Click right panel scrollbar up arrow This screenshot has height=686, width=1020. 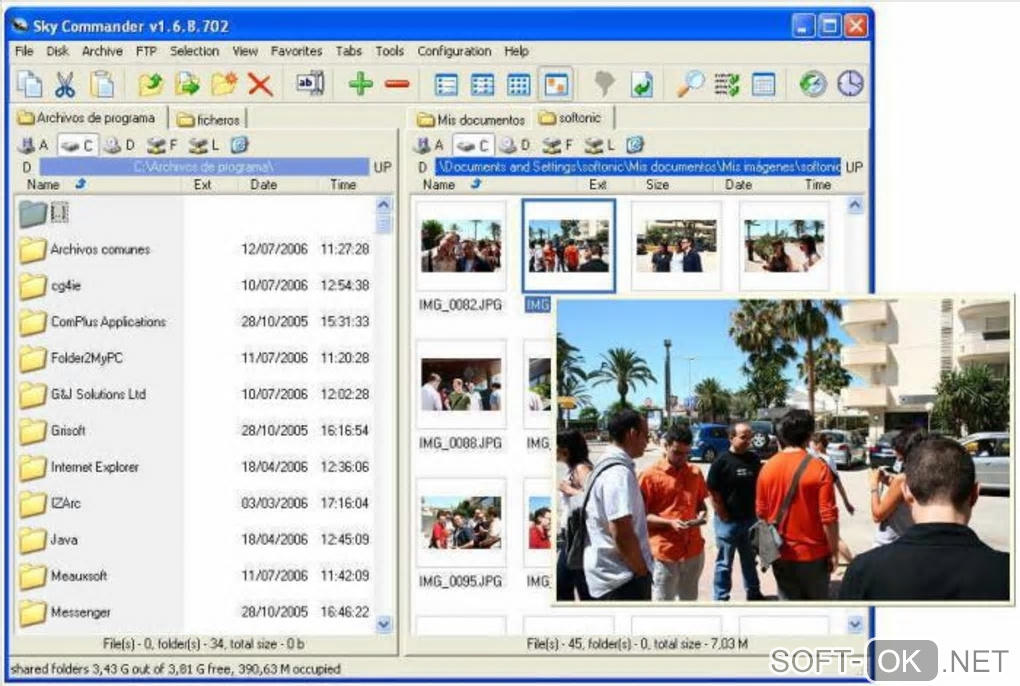coord(855,205)
